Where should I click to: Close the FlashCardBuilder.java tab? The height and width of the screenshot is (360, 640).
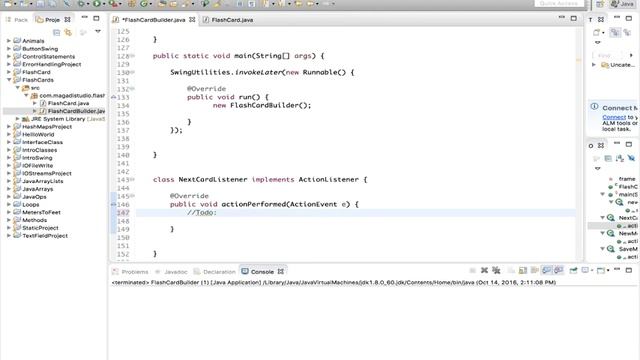tap(192, 20)
